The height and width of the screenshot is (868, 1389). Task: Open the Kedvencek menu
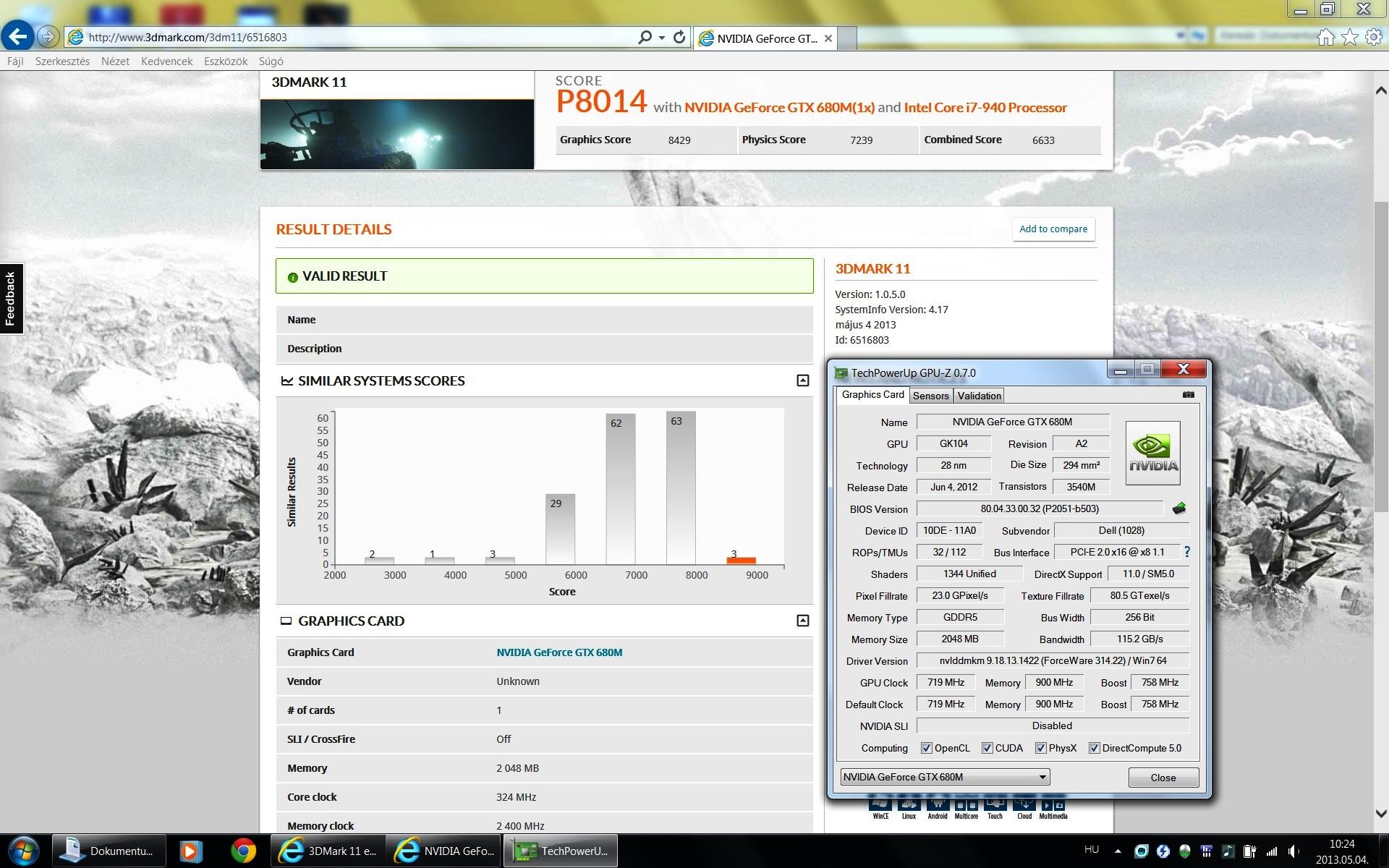166,61
